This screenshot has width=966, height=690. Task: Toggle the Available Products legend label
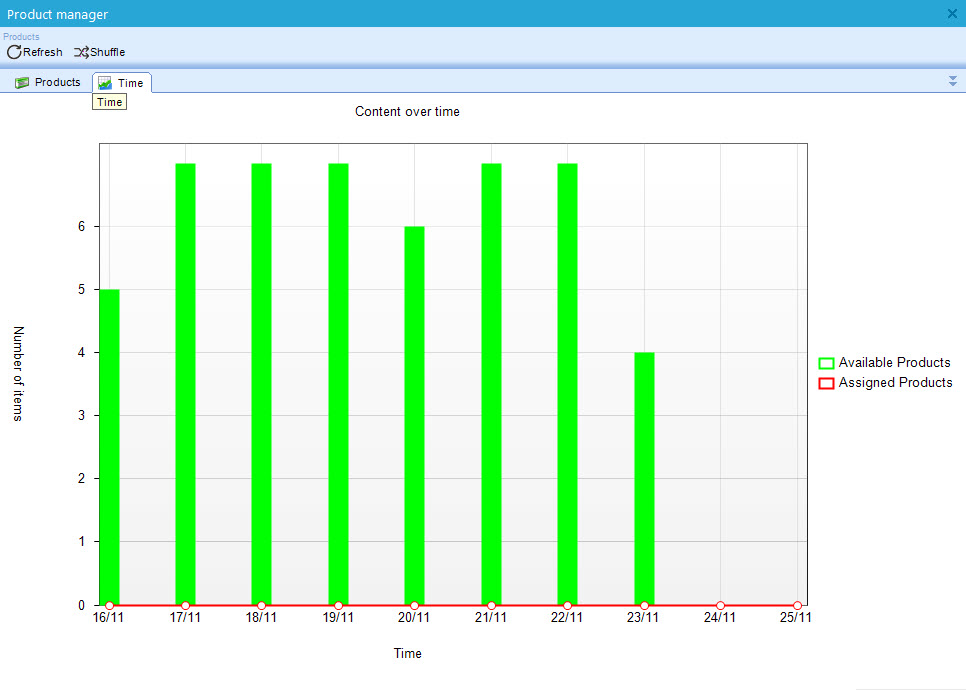coord(894,363)
